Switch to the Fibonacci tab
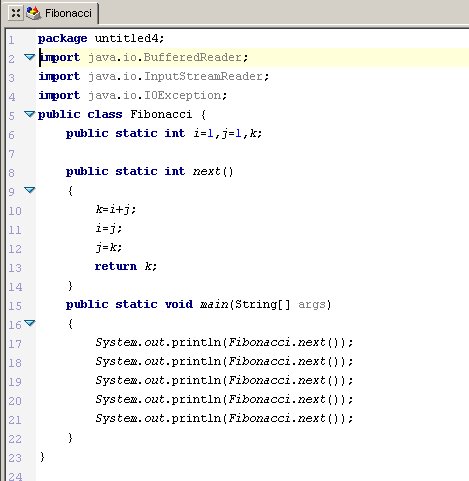469x481 pixels. [68, 13]
